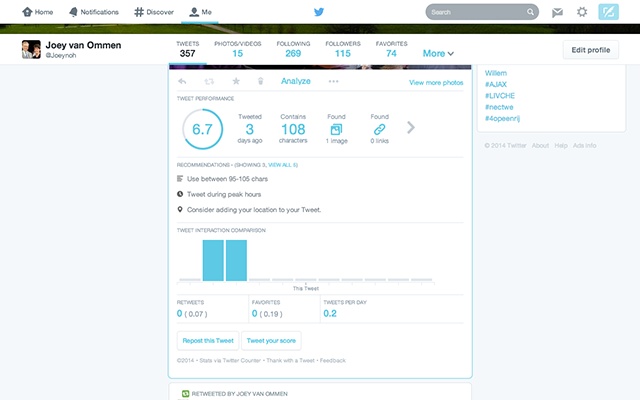The width and height of the screenshot is (640, 400).
Task: Open Following 269 list
Action: (x=293, y=49)
